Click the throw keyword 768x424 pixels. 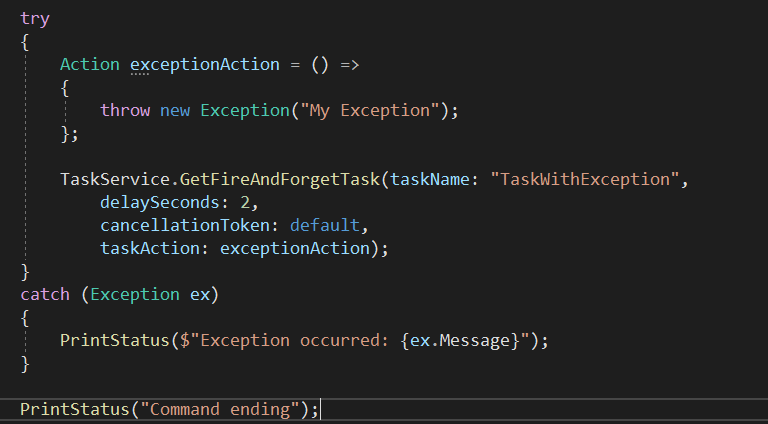point(125,110)
